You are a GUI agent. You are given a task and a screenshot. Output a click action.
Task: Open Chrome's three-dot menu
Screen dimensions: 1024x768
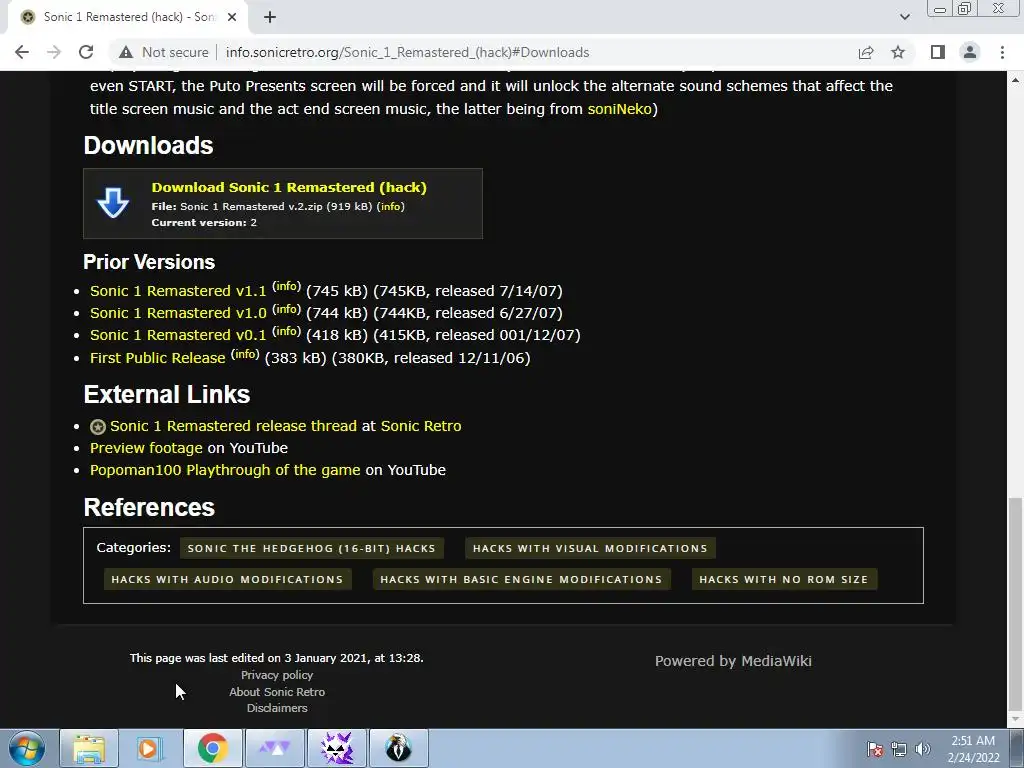(x=1002, y=52)
